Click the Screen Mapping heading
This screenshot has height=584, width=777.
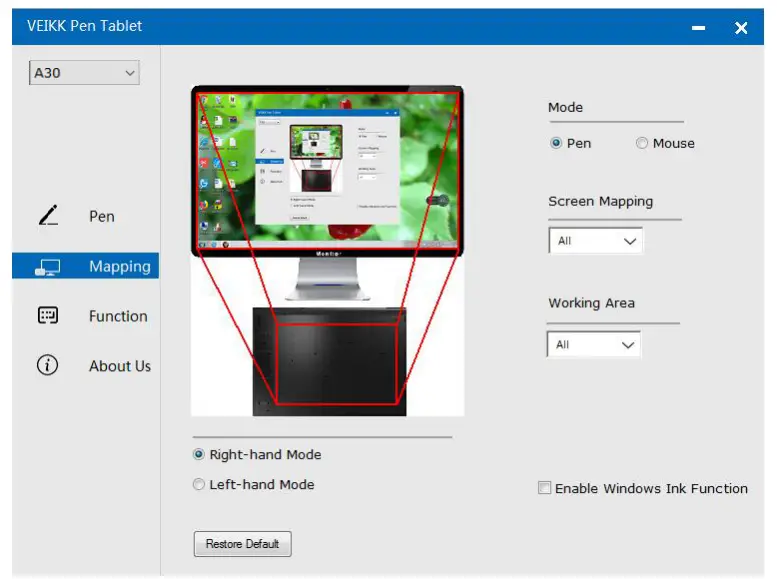tap(601, 202)
